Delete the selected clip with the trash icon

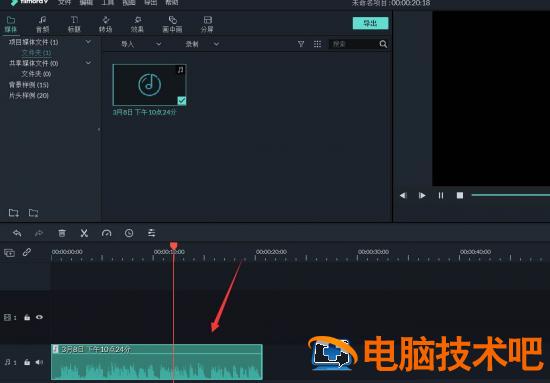62,233
